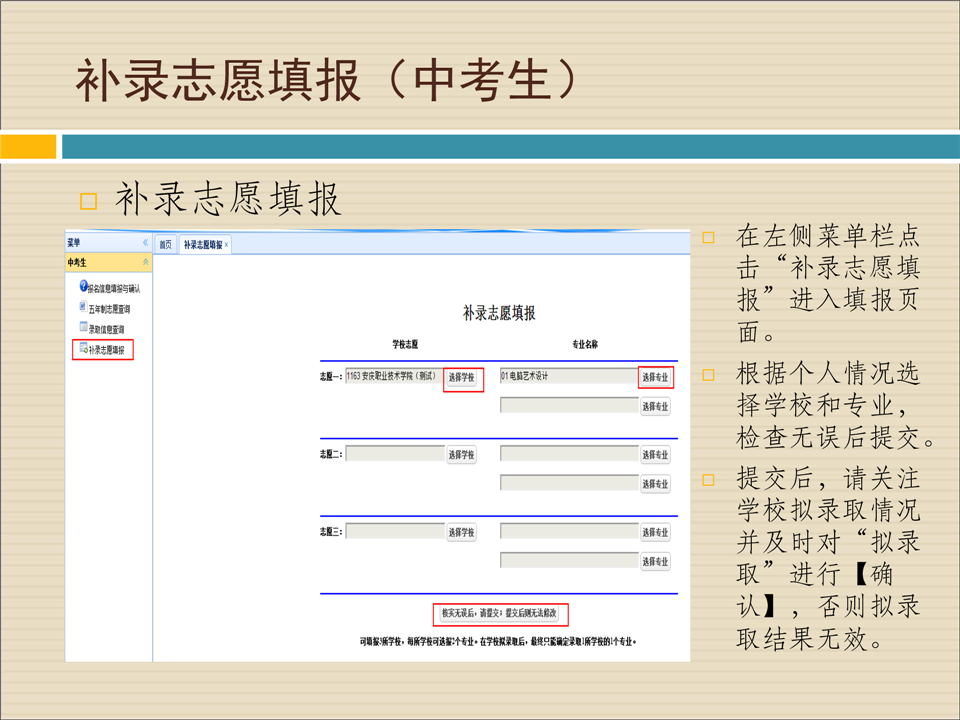Image resolution: width=960 pixels, height=720 pixels.
Task: Click the page icon next to 录取信息查询
Action: click(82, 328)
